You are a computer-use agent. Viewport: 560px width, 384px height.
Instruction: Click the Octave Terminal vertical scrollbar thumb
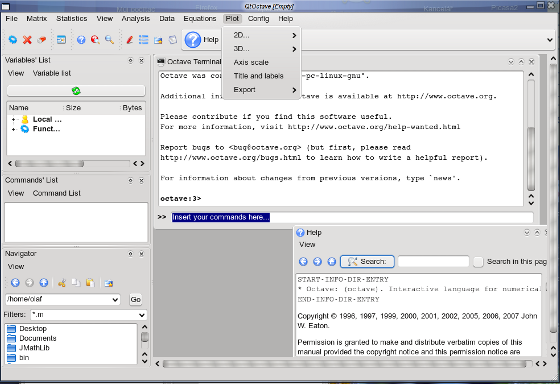pos(531,159)
